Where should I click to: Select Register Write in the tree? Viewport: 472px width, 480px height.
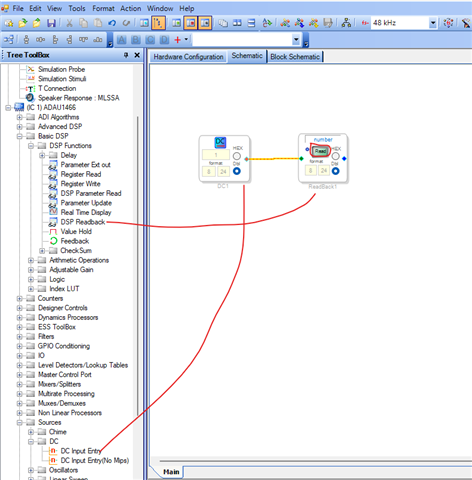80,184
